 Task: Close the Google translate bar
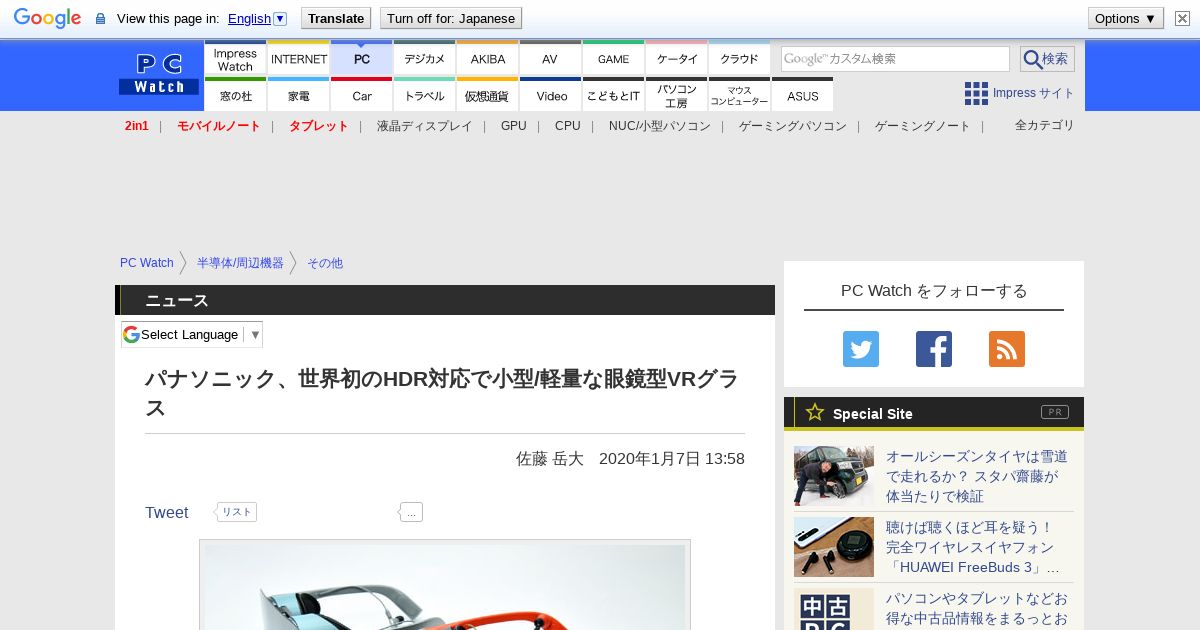1182,18
